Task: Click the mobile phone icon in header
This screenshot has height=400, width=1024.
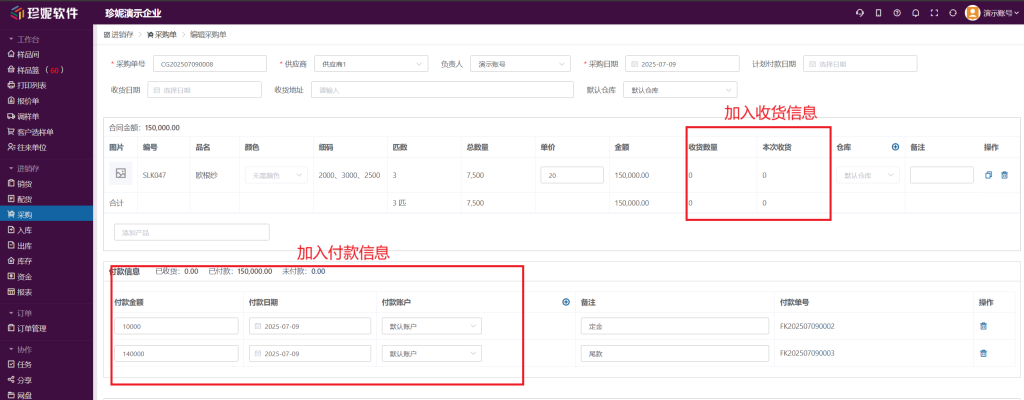Action: coord(878,13)
